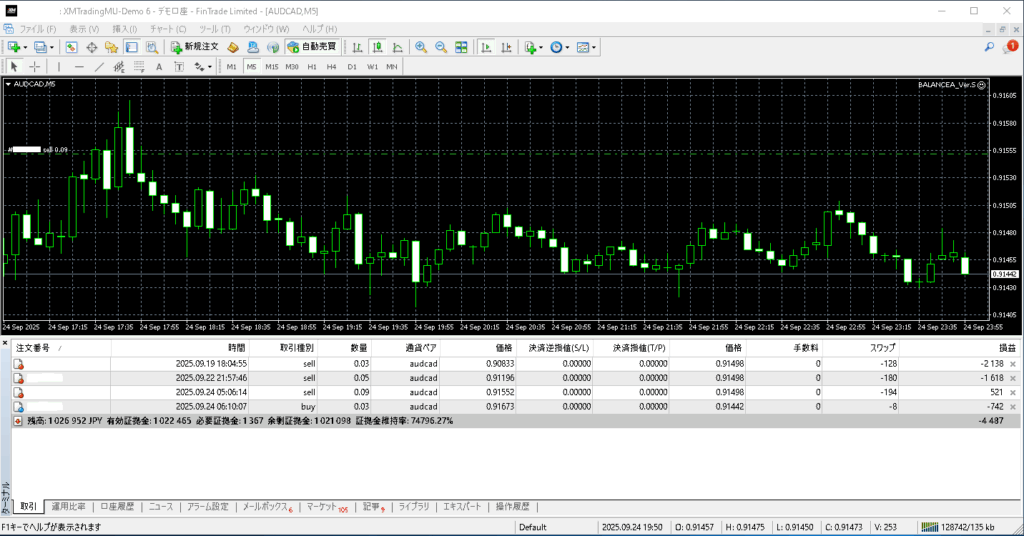
Task: Expand the periodicity clock dropdown
Action: point(568,47)
